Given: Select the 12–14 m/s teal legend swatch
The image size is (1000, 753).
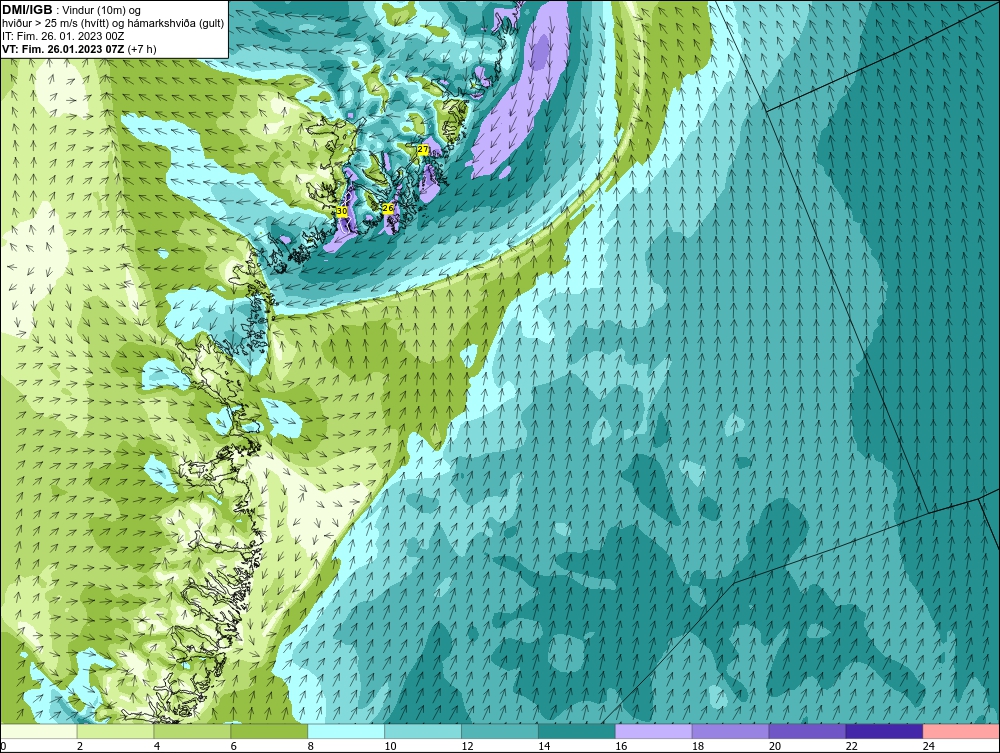Looking at the screenshot, I should pyautogui.click(x=499, y=731).
